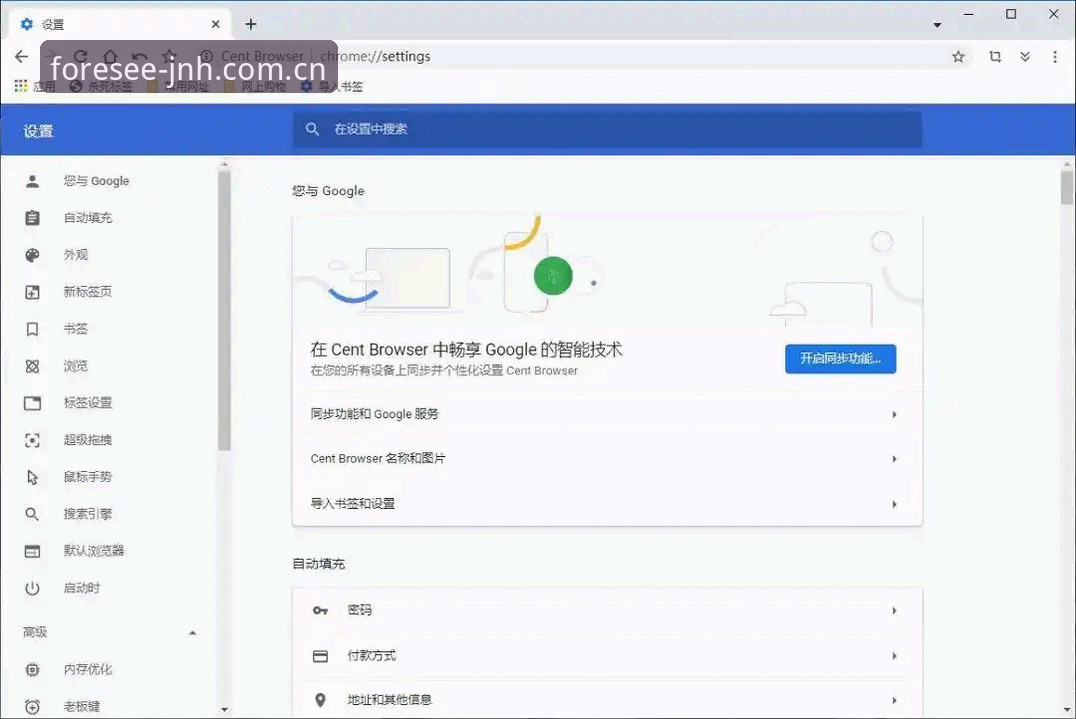
Task: Click the 开启同步功能 button
Action: pos(840,359)
